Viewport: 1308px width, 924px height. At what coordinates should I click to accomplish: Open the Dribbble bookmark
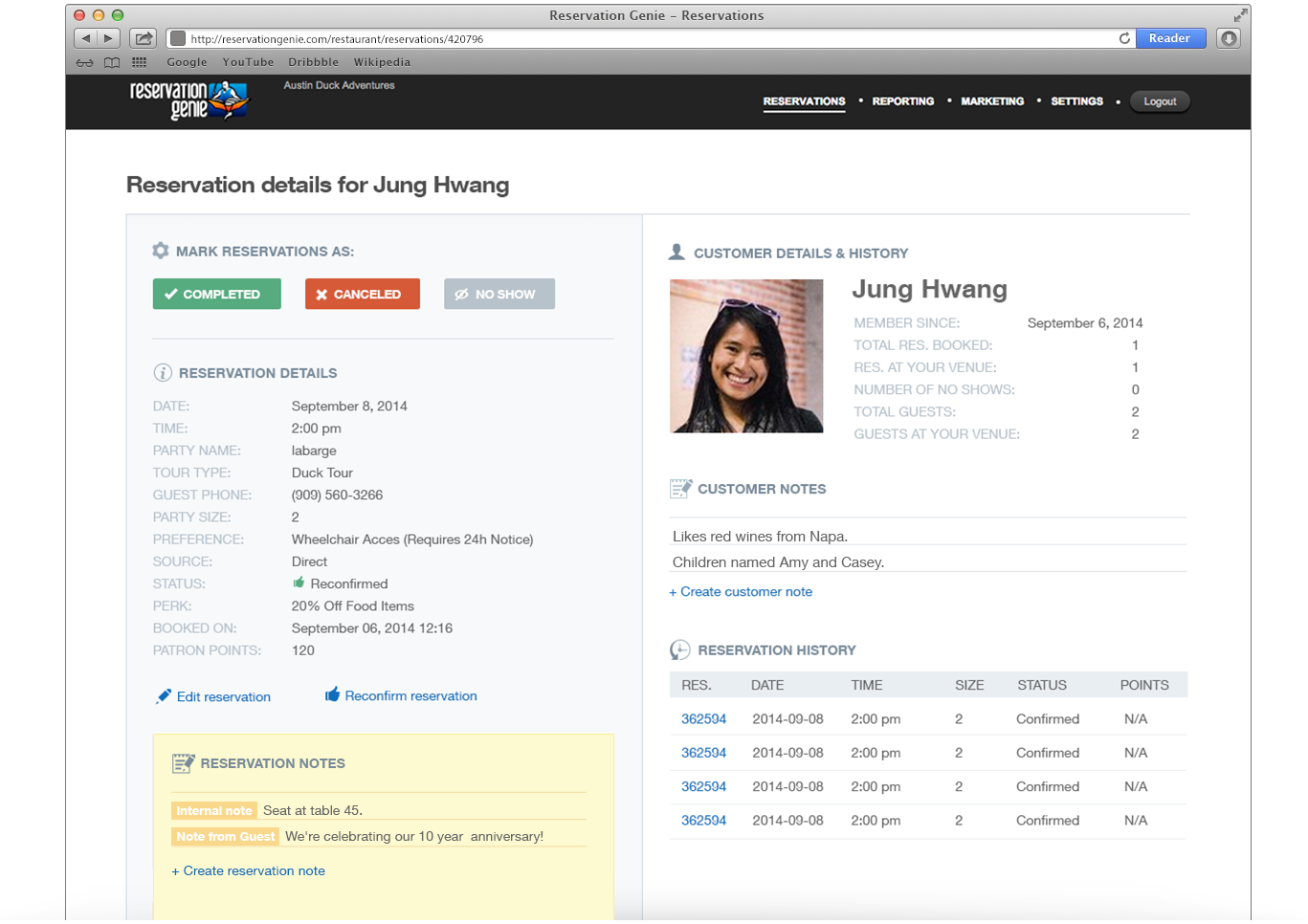314,62
